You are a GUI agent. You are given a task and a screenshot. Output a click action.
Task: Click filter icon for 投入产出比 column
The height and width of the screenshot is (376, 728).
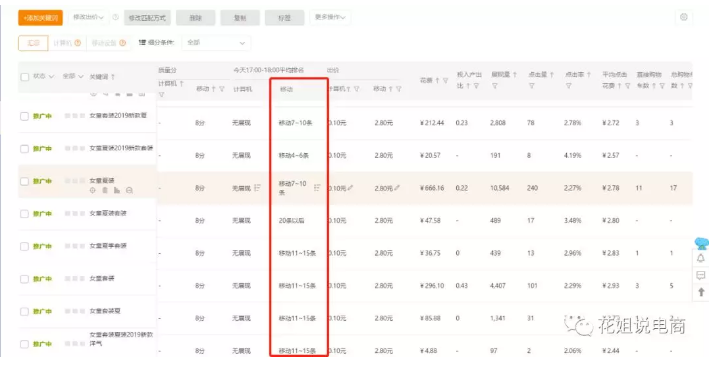pyautogui.click(x=476, y=86)
